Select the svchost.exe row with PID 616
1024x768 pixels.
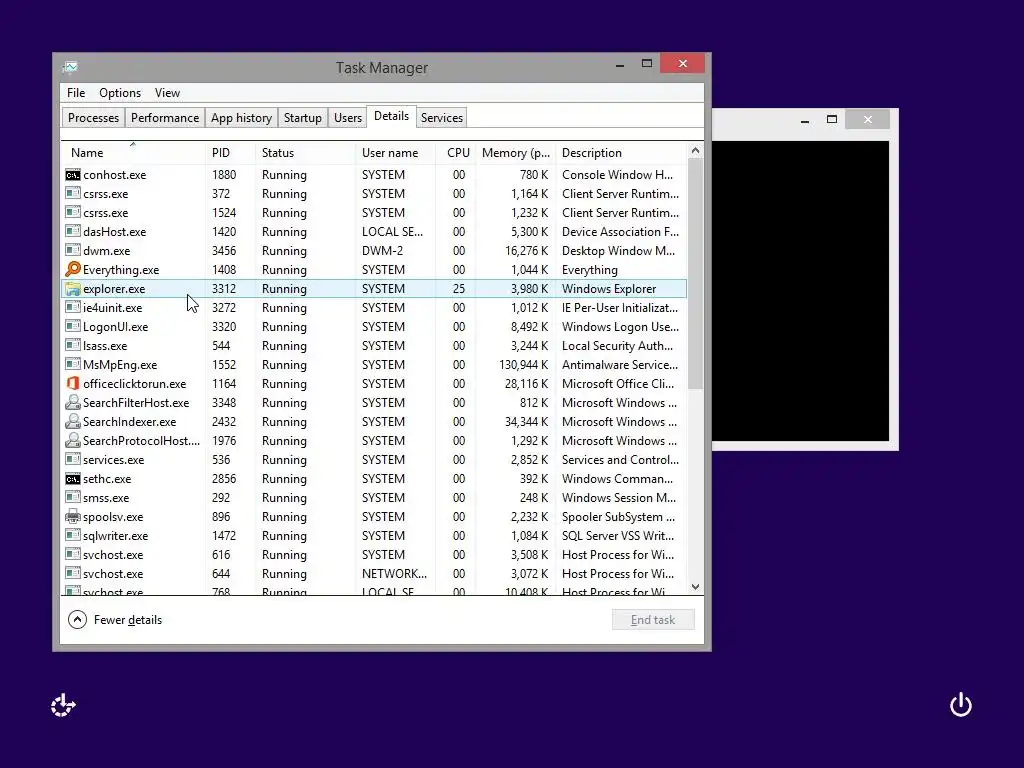374,554
